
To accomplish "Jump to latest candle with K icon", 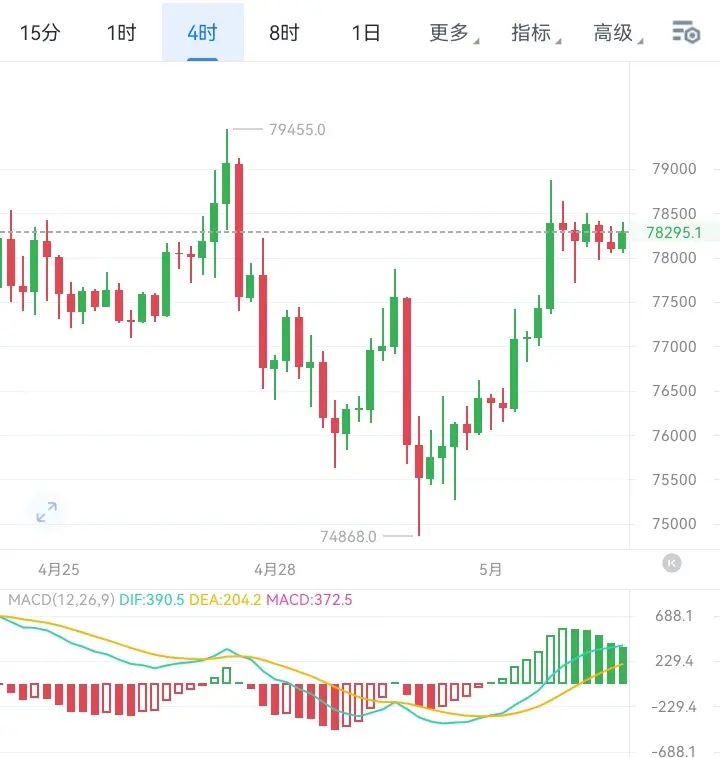I will coord(672,563).
